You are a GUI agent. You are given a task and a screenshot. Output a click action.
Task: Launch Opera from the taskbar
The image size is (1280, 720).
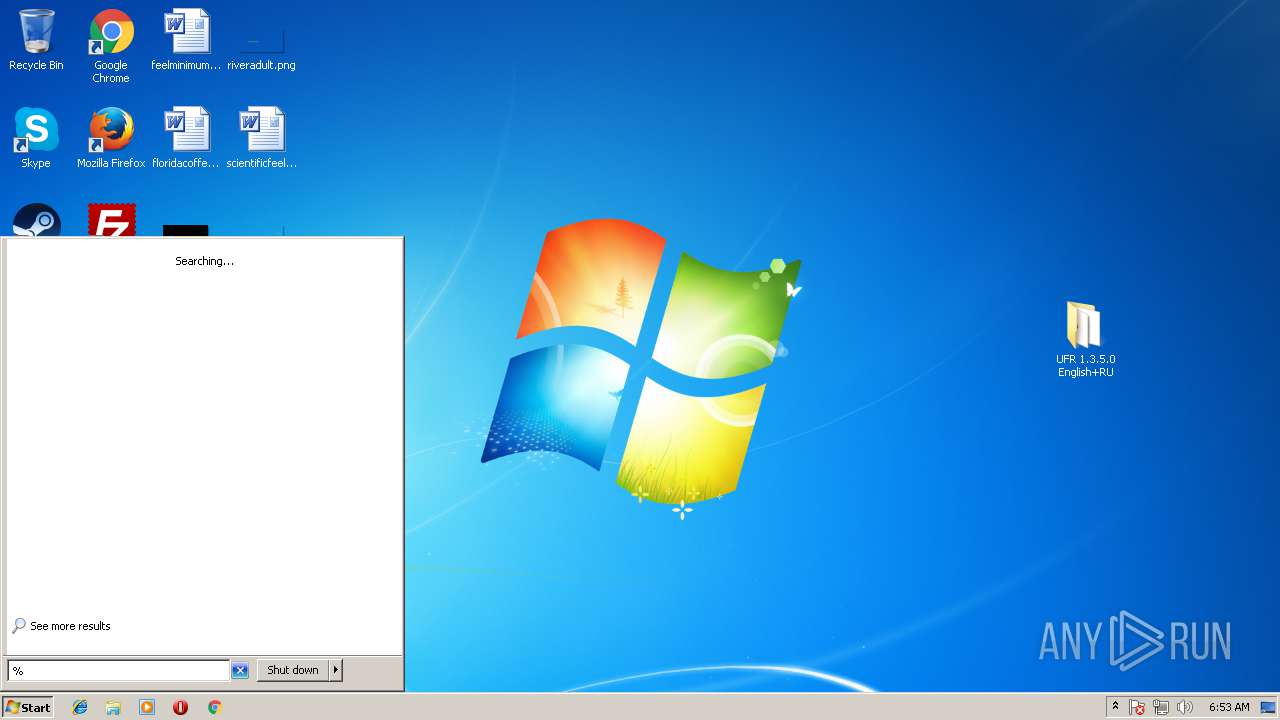(180, 707)
